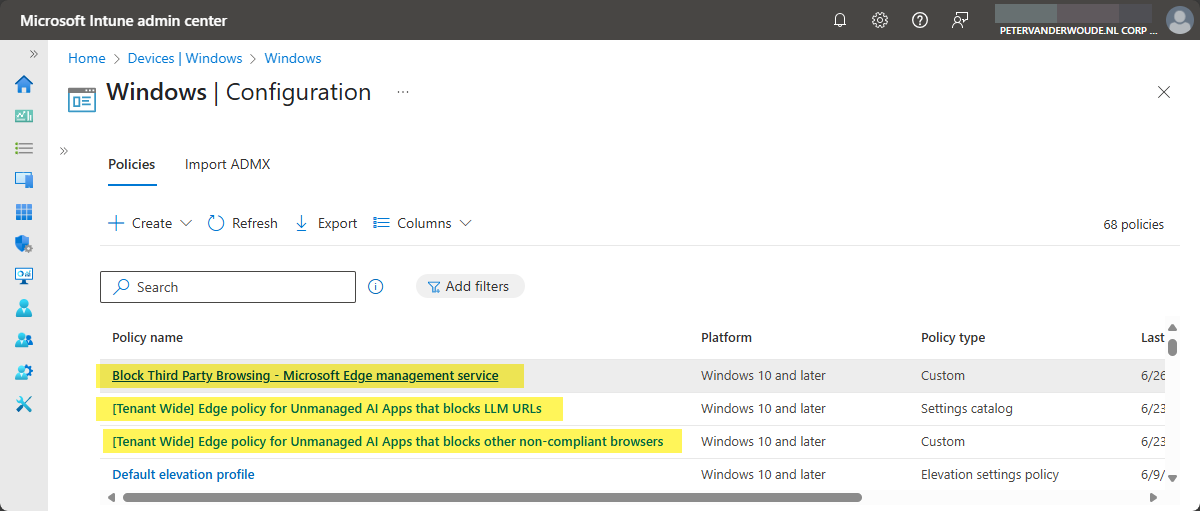Open Home icon in left sidebar
The width and height of the screenshot is (1200, 511).
coord(24,84)
